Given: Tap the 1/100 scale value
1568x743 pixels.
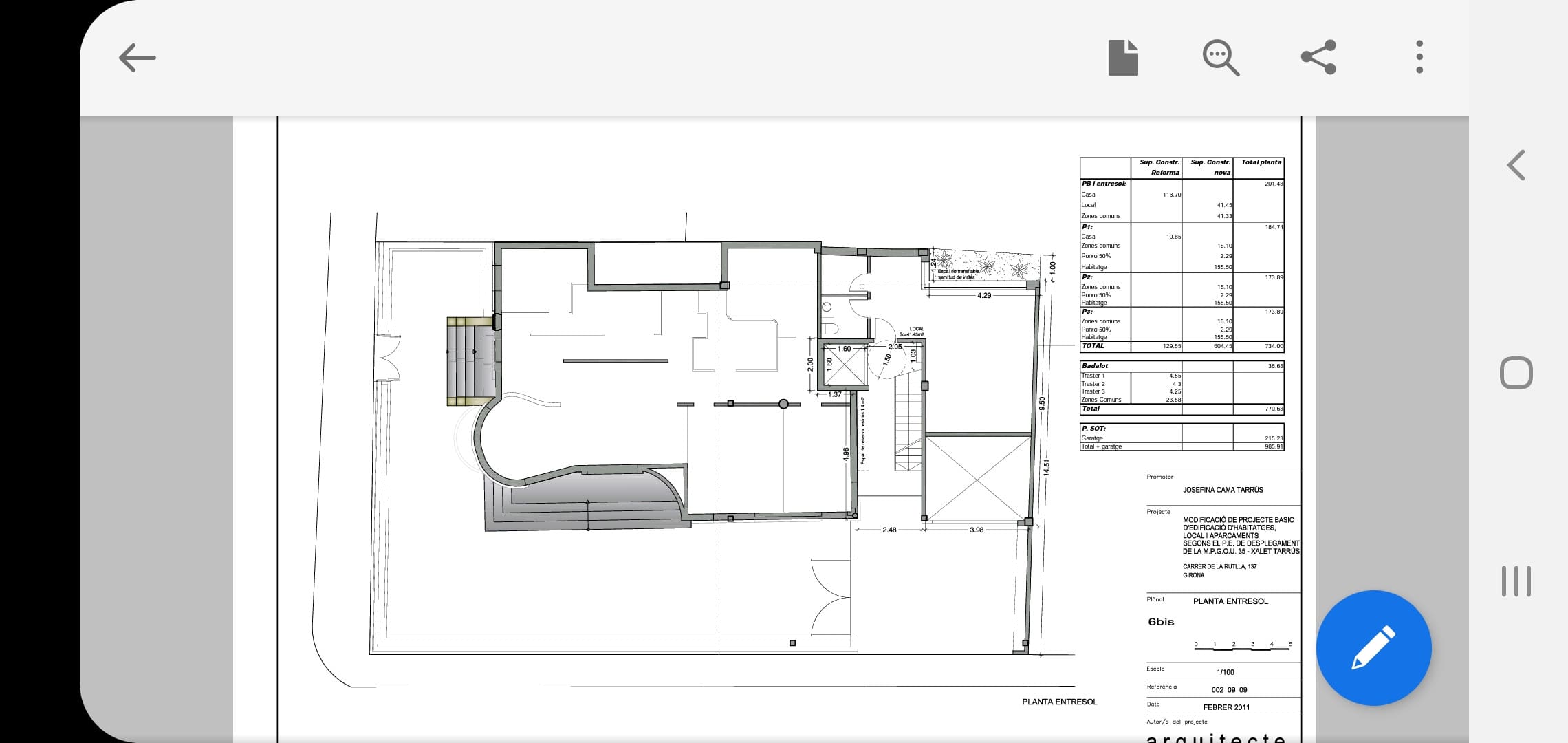Looking at the screenshot, I should coord(1225,672).
